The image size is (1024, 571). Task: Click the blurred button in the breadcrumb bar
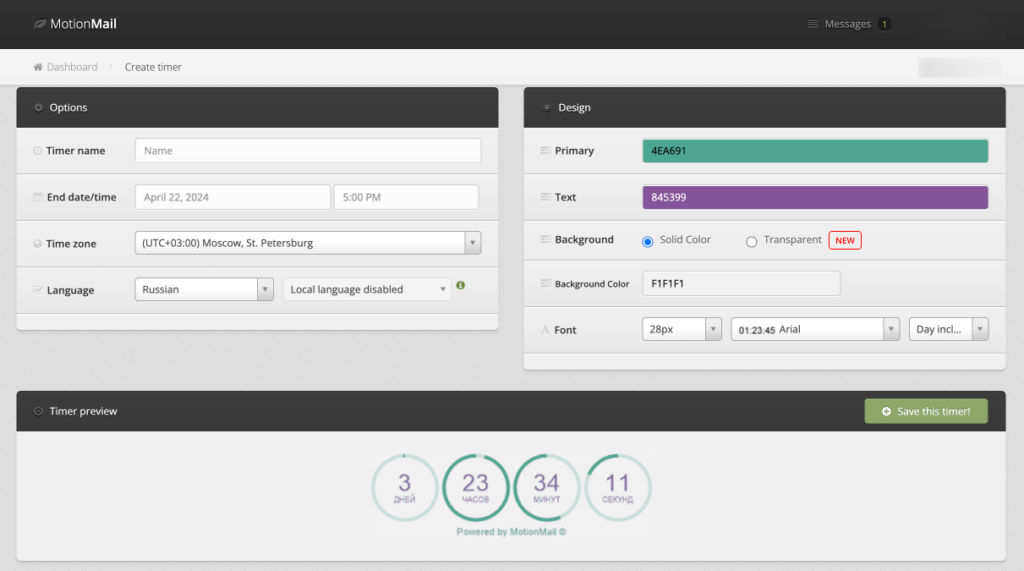click(959, 67)
